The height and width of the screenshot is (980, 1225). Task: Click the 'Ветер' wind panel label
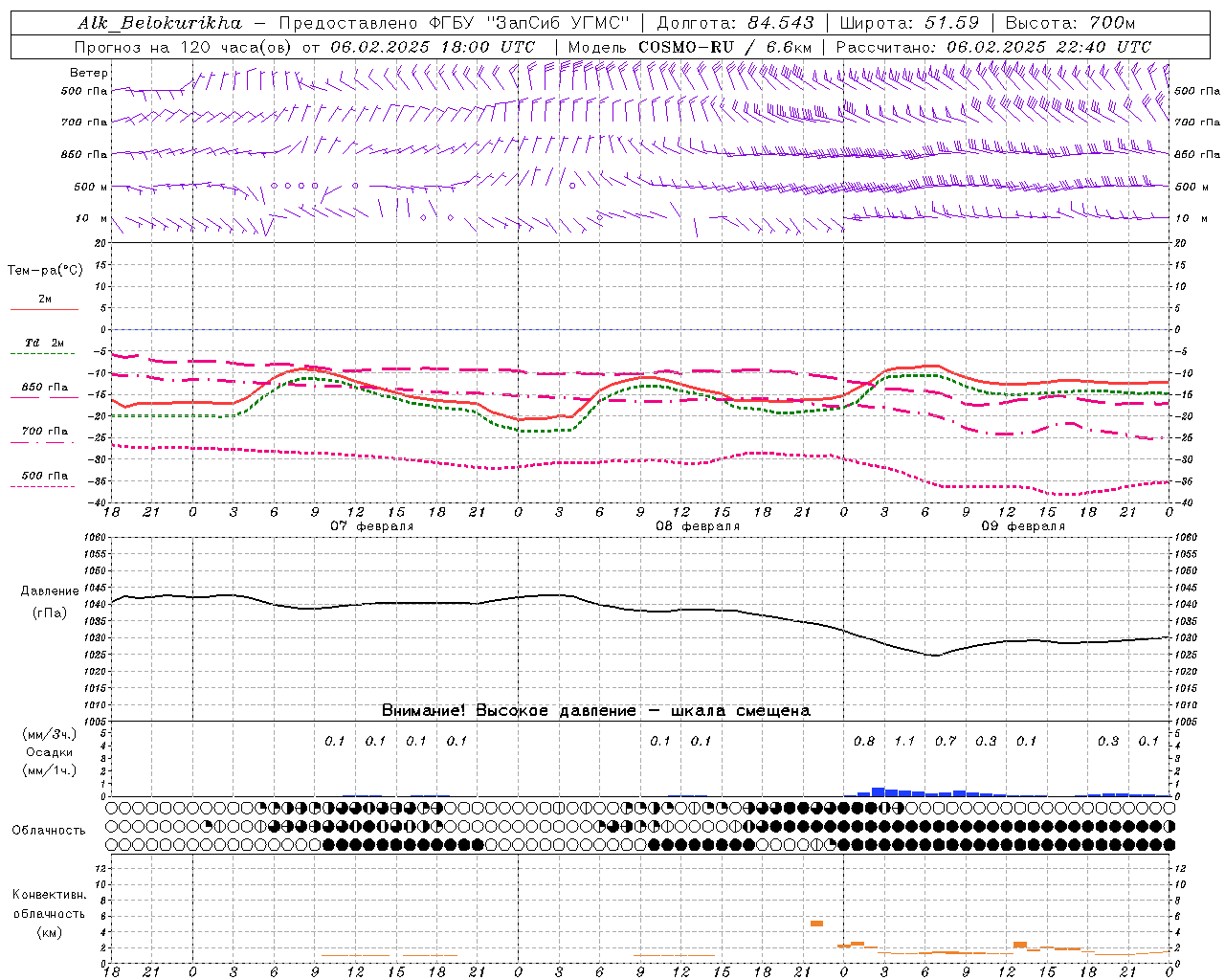89,73
